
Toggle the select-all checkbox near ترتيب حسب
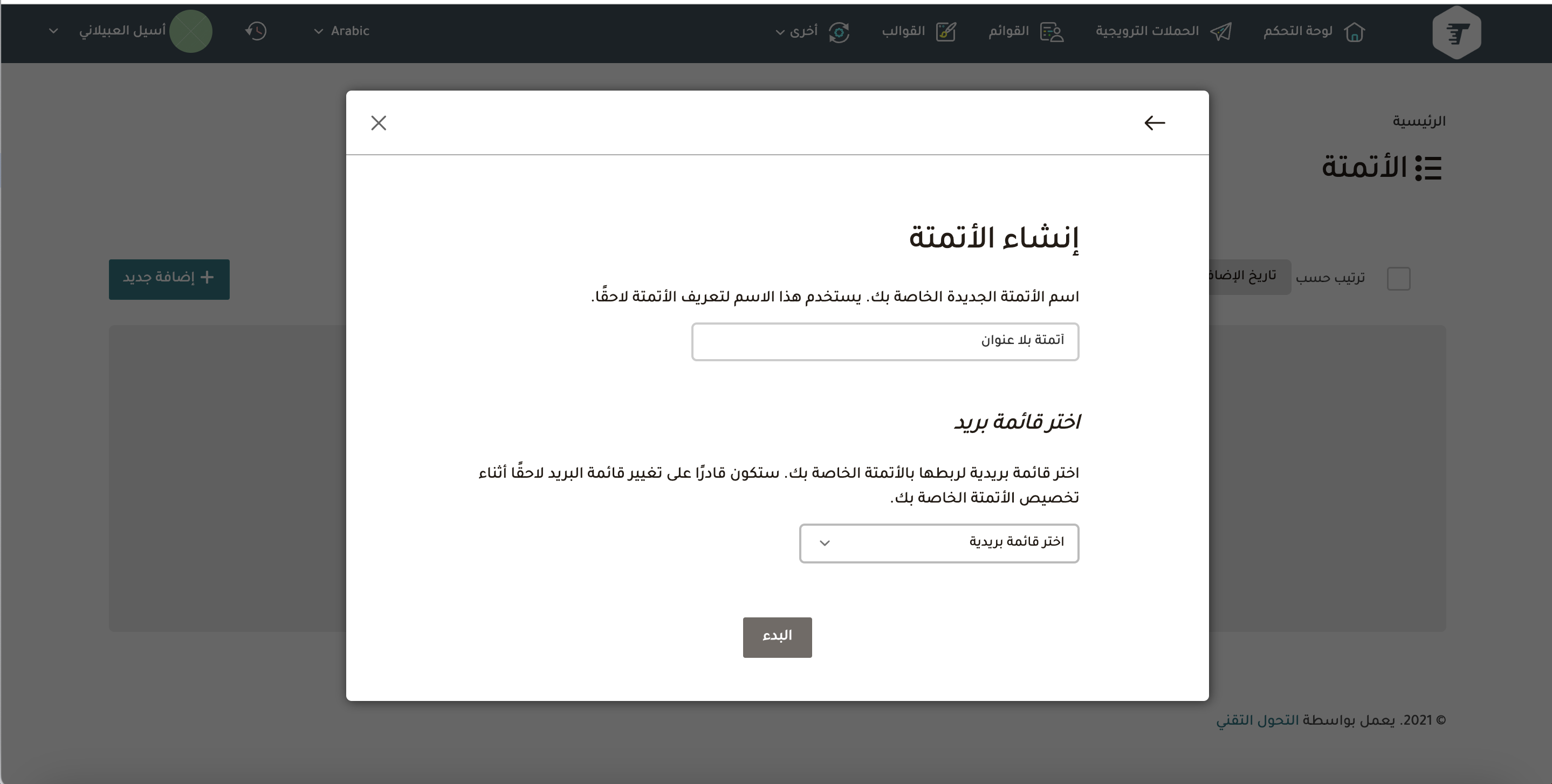(1398, 278)
